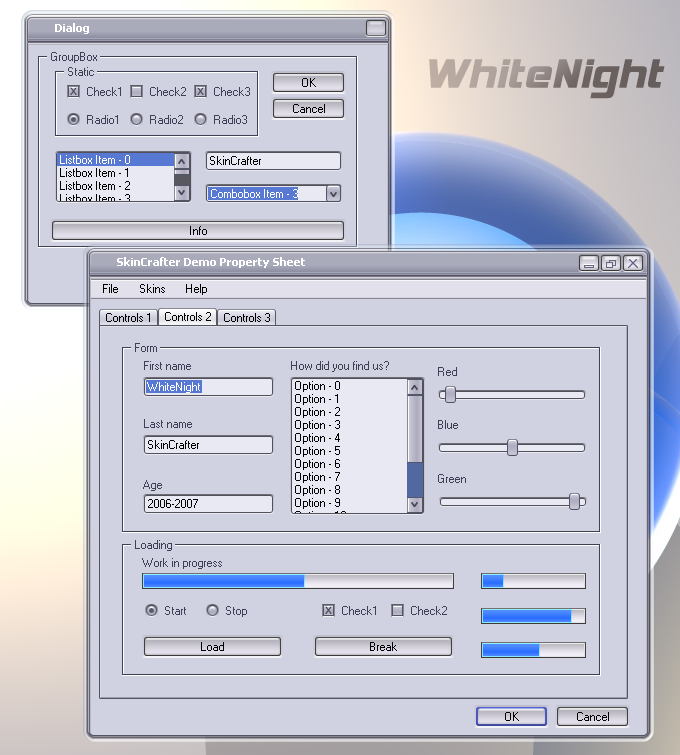Click the Break button
This screenshot has width=680, height=755.
(x=383, y=647)
